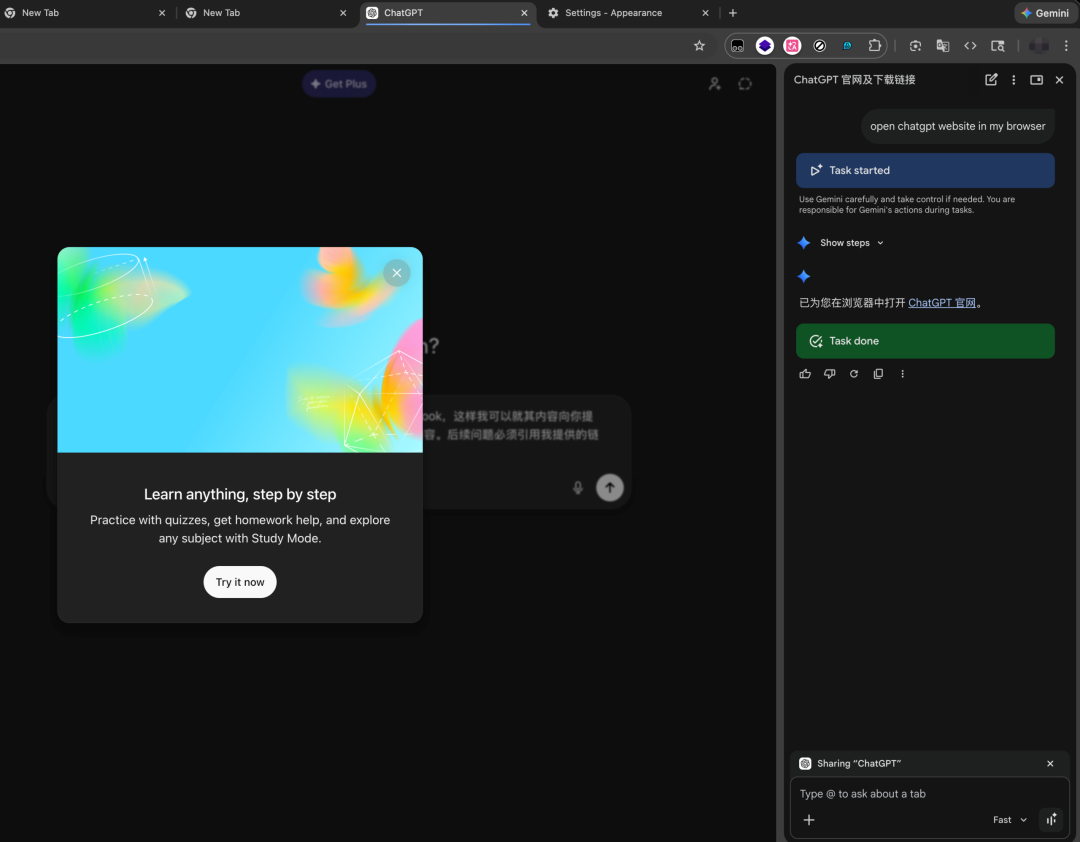Open the Chrome extensions puzzle icon

(x=875, y=46)
